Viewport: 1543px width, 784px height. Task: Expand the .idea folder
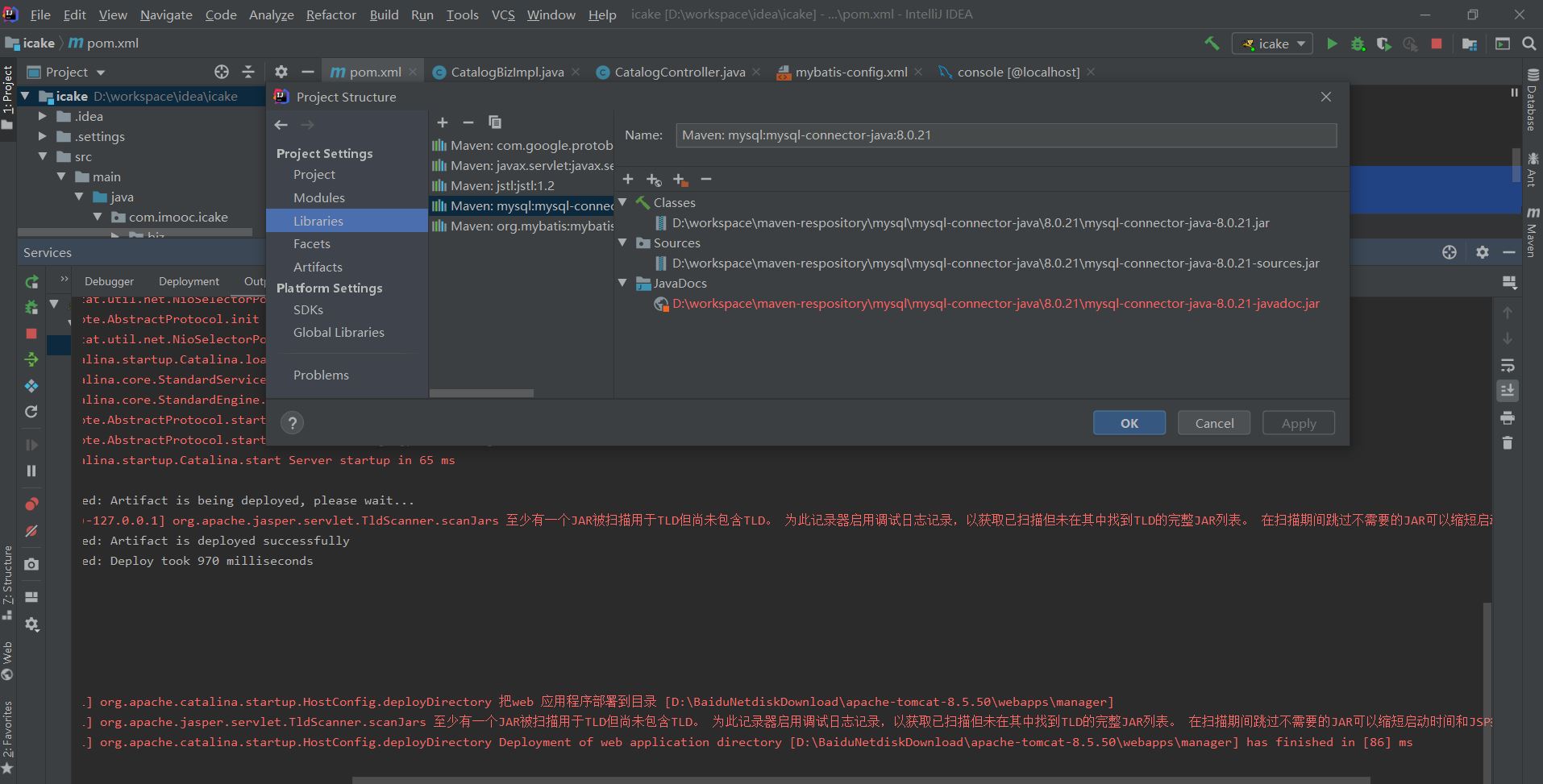(x=43, y=116)
